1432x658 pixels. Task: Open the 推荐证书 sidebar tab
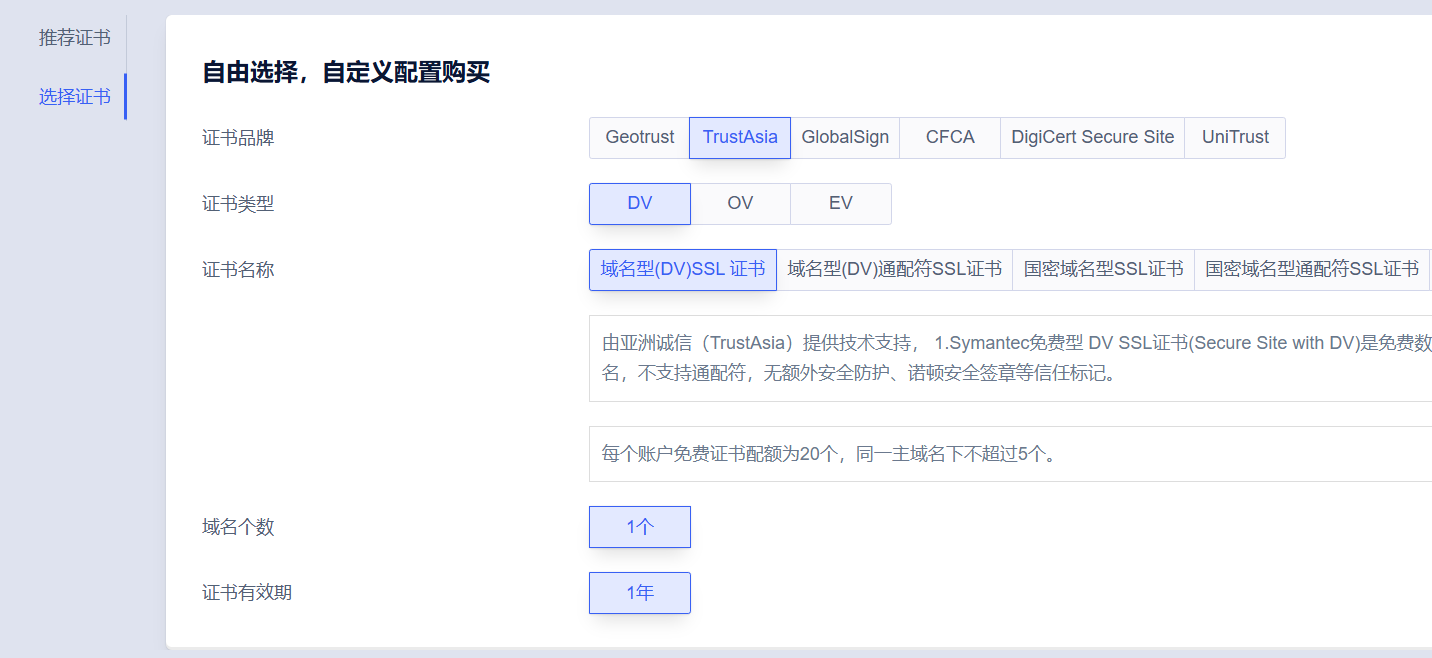pyautogui.click(x=75, y=38)
